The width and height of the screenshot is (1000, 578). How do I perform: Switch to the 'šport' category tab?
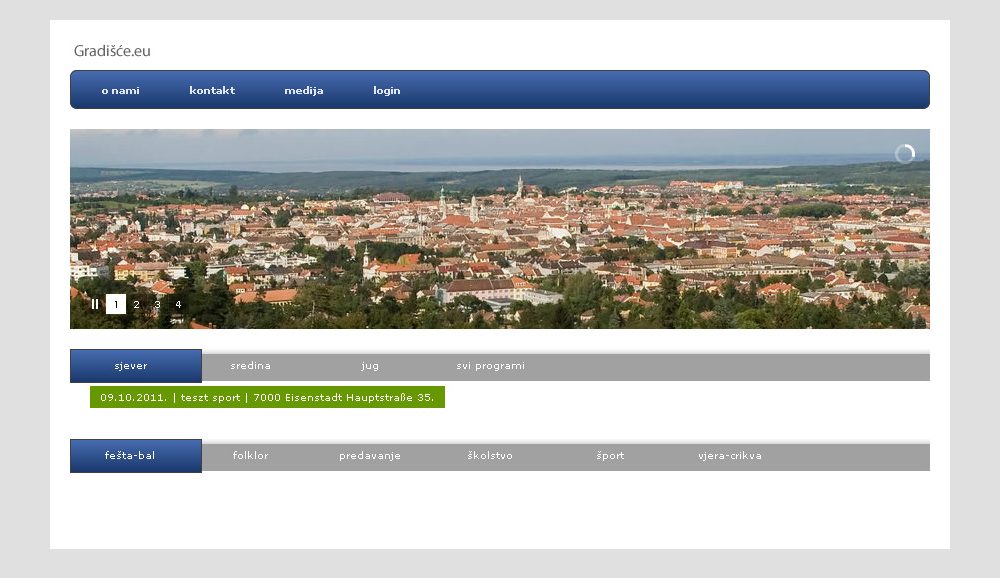click(x=610, y=456)
